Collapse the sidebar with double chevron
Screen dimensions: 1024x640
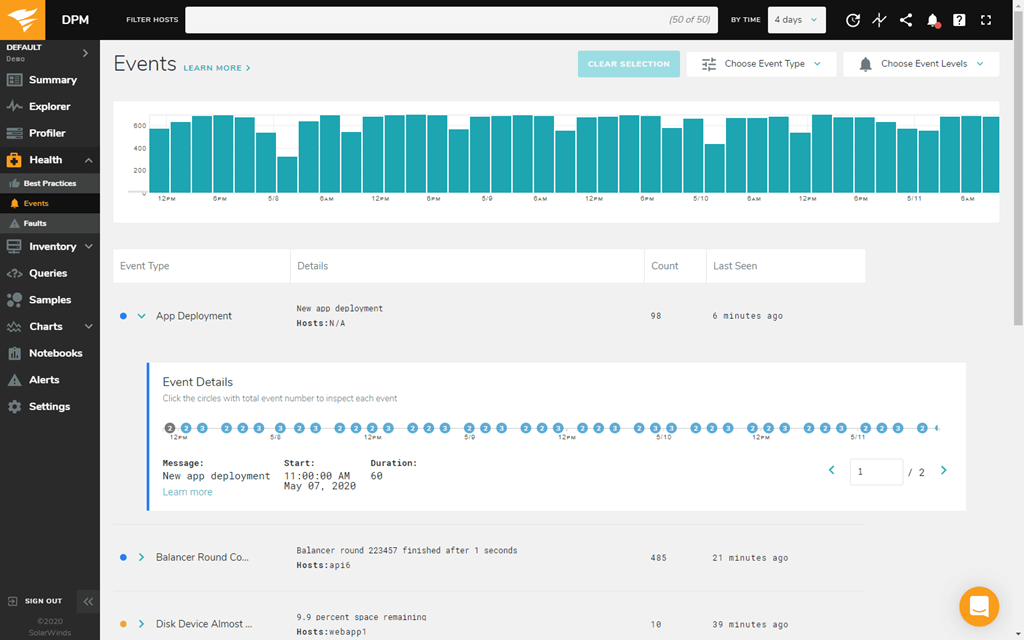pos(88,601)
